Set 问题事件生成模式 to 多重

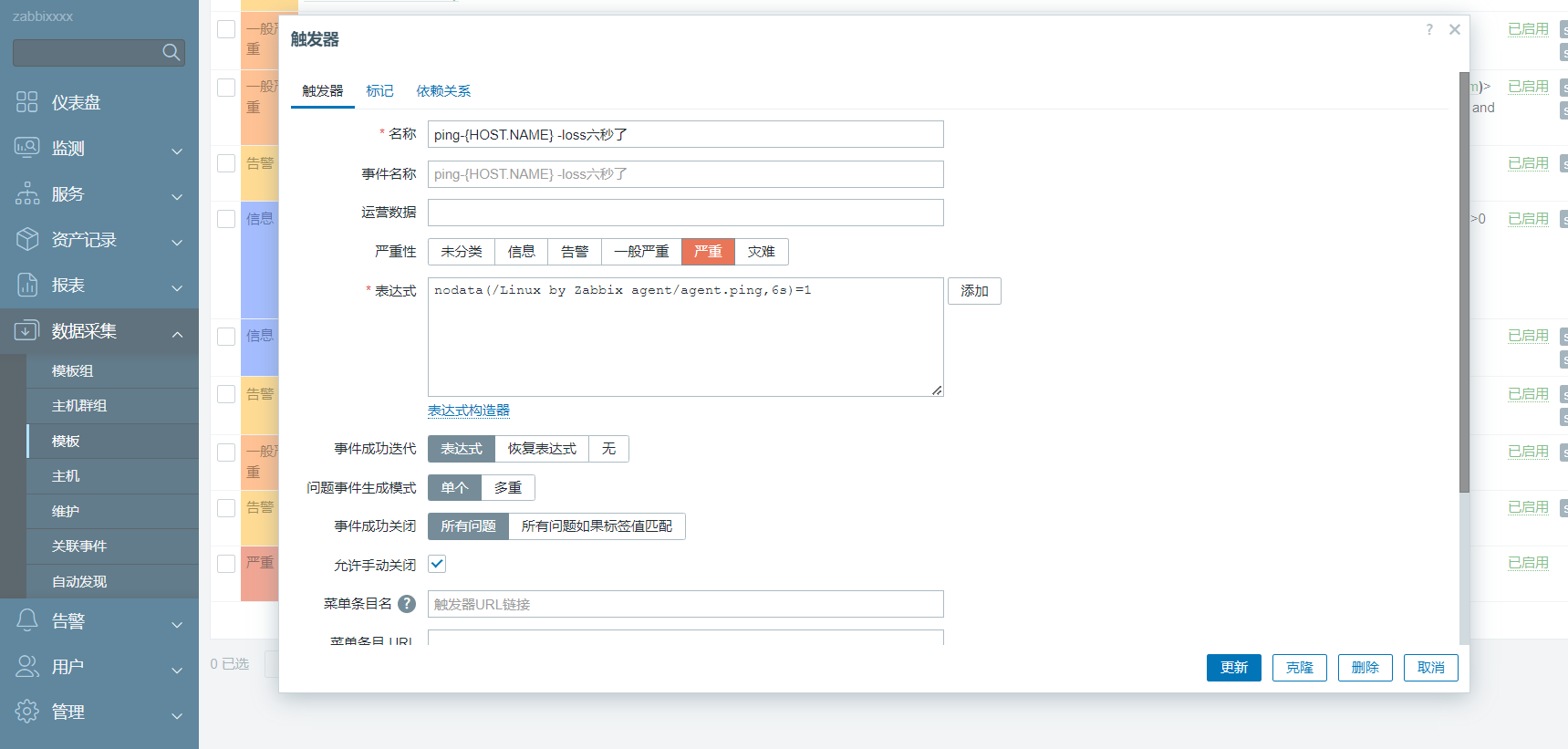point(508,488)
